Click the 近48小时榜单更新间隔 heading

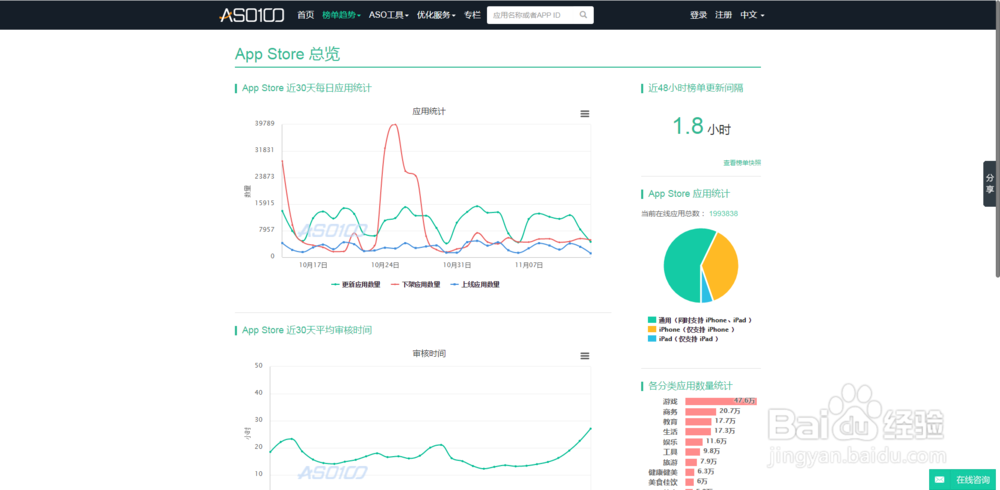pos(696,88)
